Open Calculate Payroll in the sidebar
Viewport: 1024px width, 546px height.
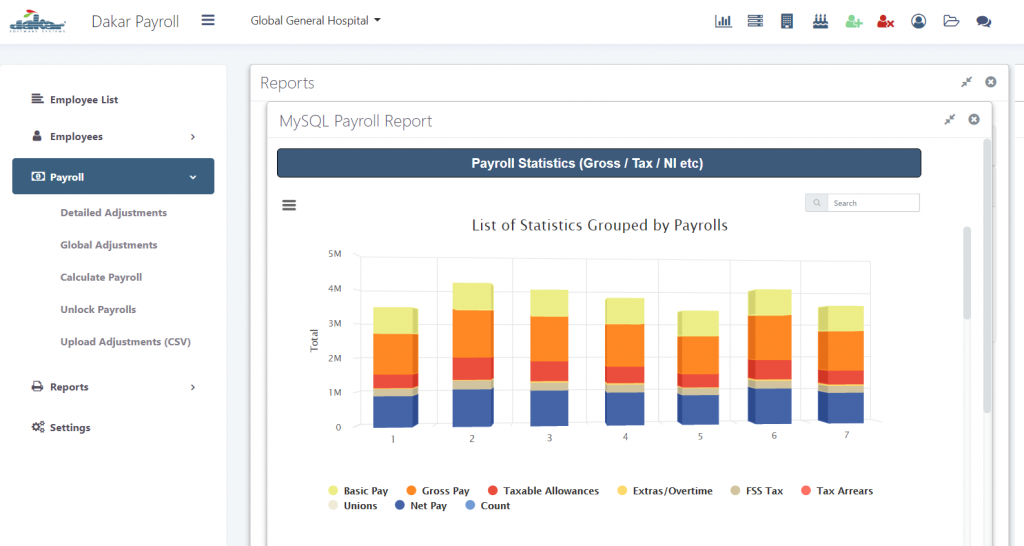pyautogui.click(x=101, y=277)
